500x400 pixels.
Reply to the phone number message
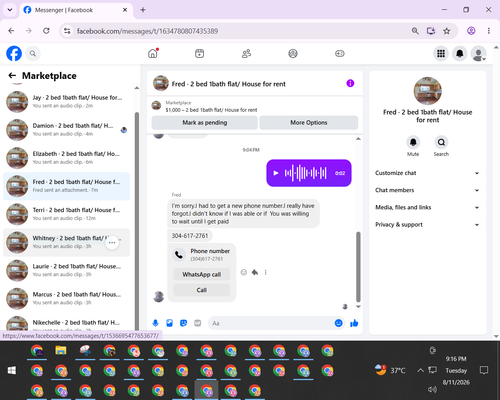(x=255, y=272)
